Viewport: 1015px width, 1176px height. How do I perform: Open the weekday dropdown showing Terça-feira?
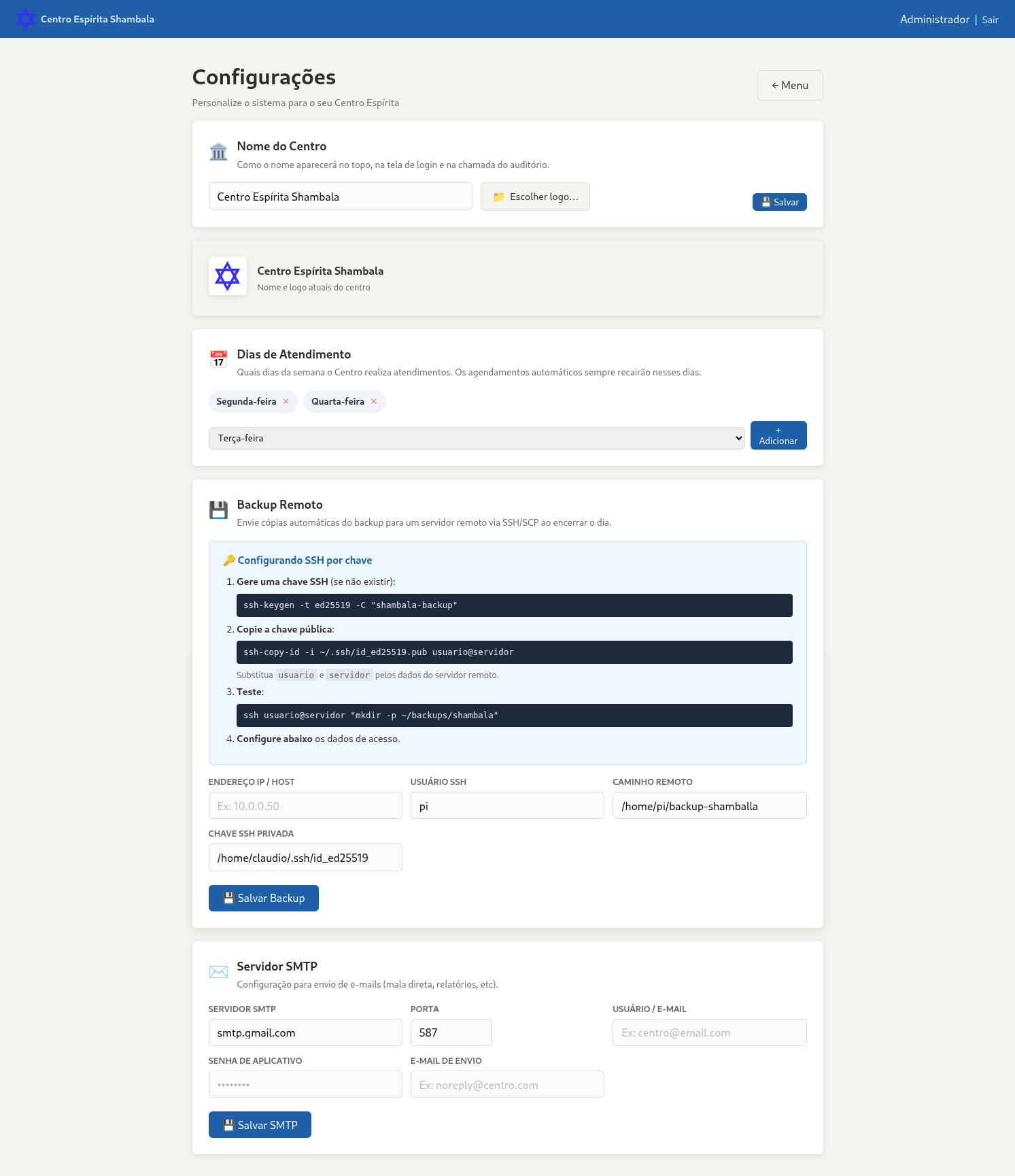(x=476, y=439)
